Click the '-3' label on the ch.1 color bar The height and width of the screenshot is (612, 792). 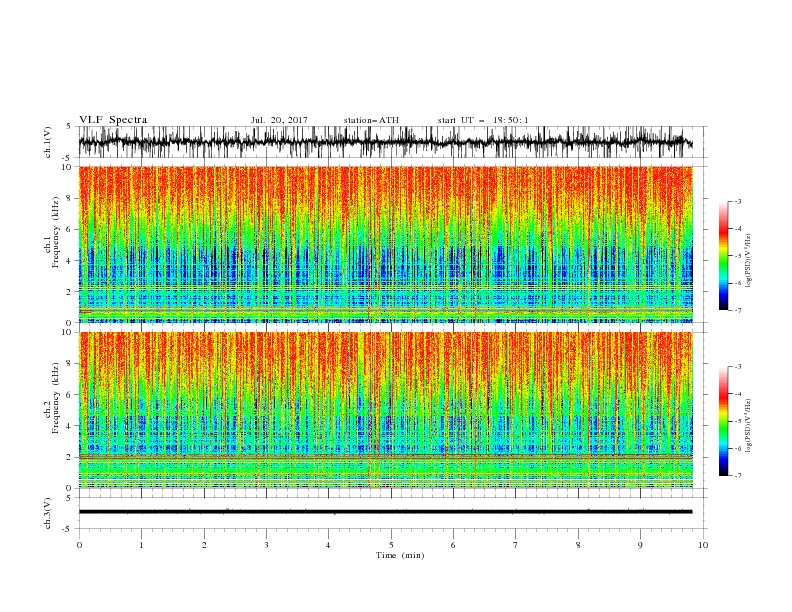[x=737, y=201]
